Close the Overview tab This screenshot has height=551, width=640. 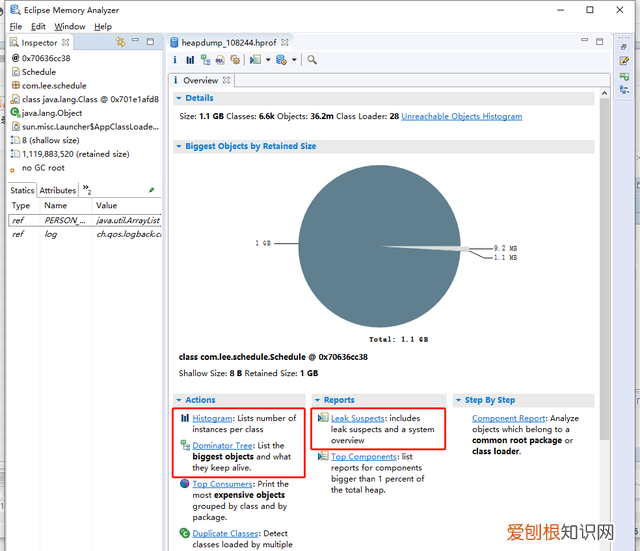tap(227, 80)
